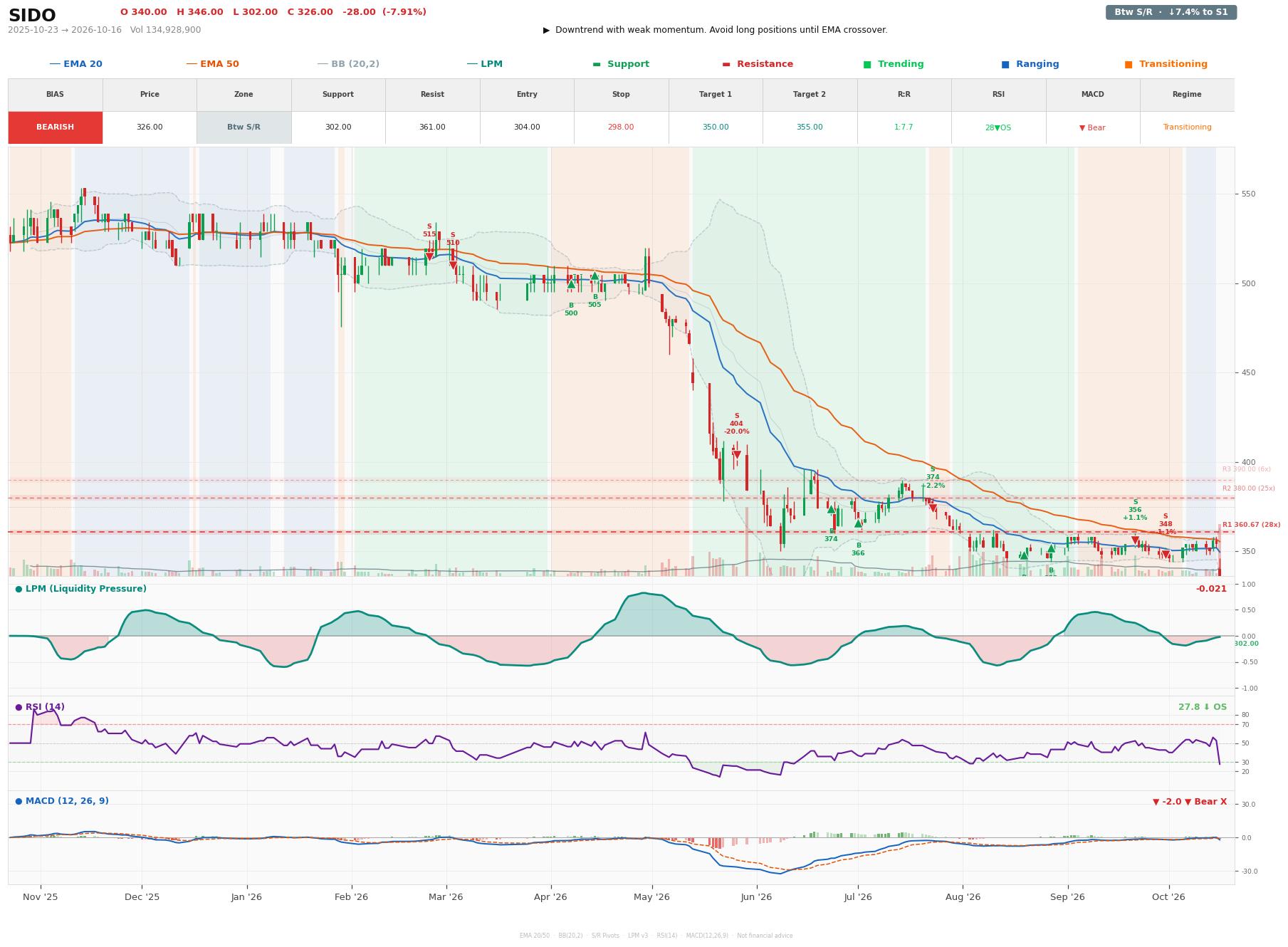The image size is (1288, 947).
Task: Click the MACD Bear table cell
Action: pyautogui.click(x=1092, y=127)
